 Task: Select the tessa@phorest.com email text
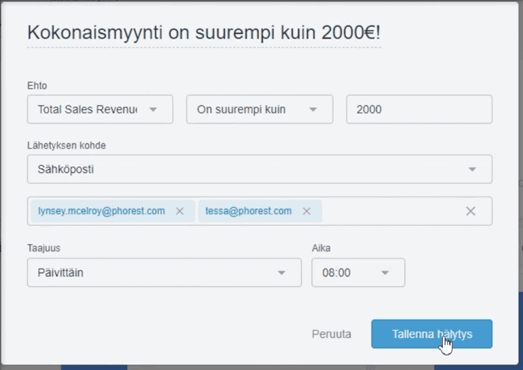tap(248, 211)
